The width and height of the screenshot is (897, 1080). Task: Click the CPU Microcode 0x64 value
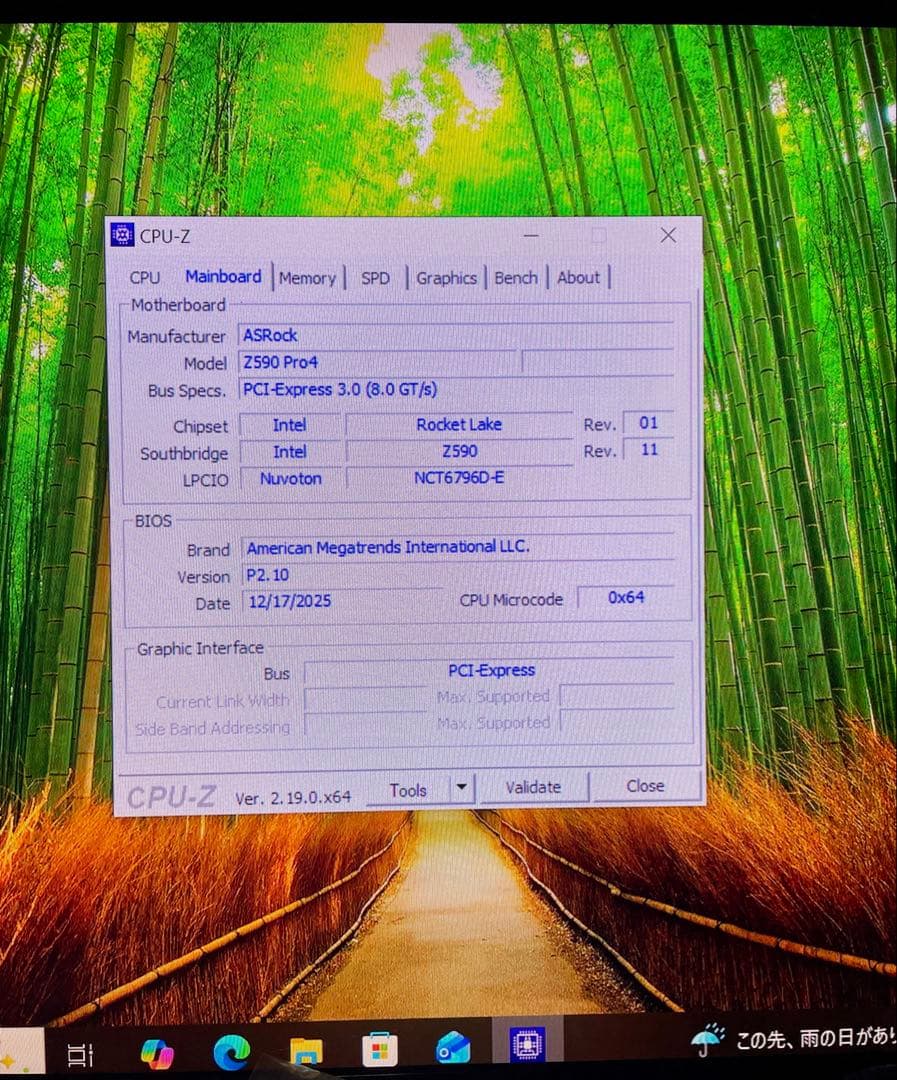click(x=626, y=597)
